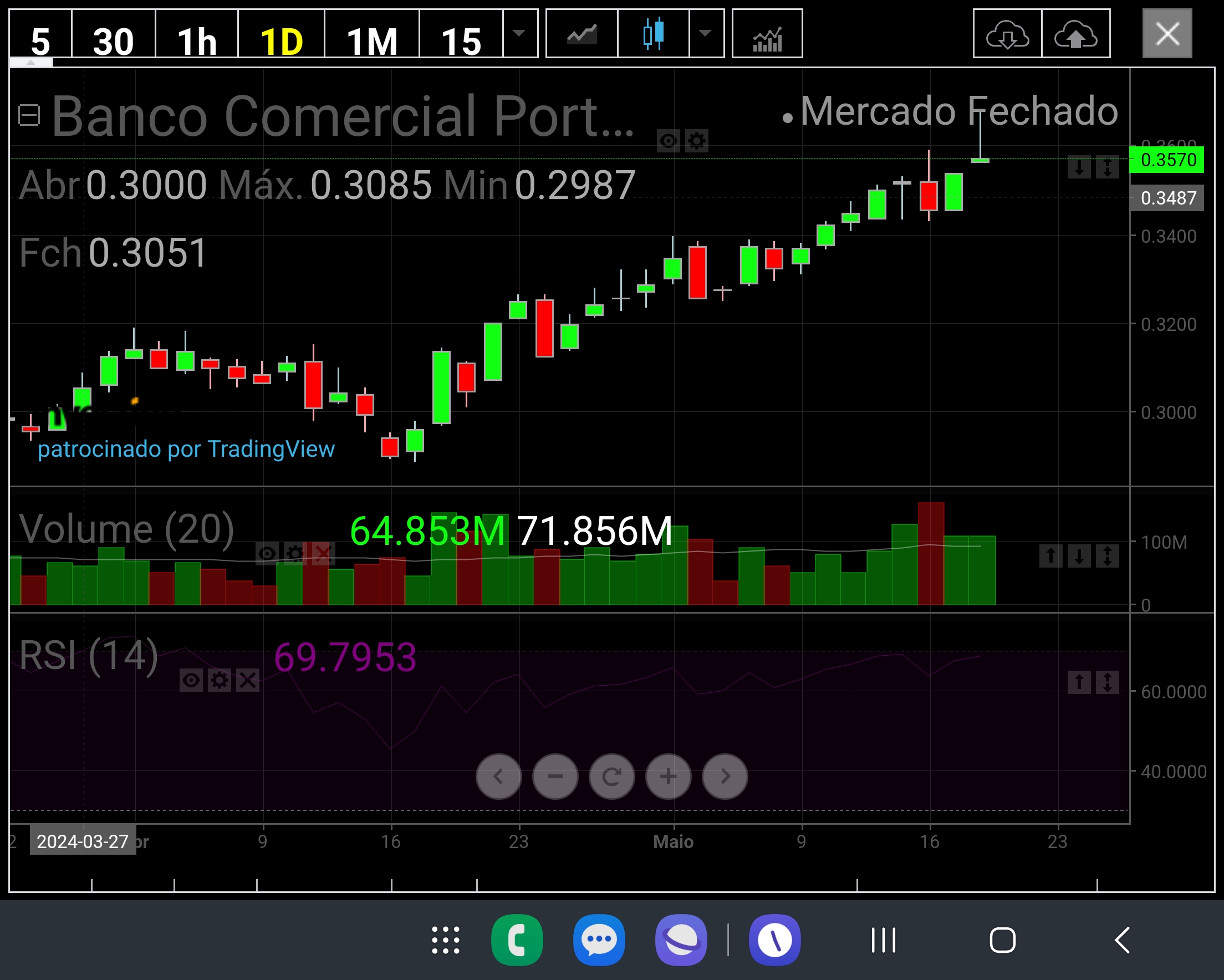This screenshot has height=980, width=1224.
Task: Toggle RSI indicator visibility eye
Action: (x=191, y=680)
